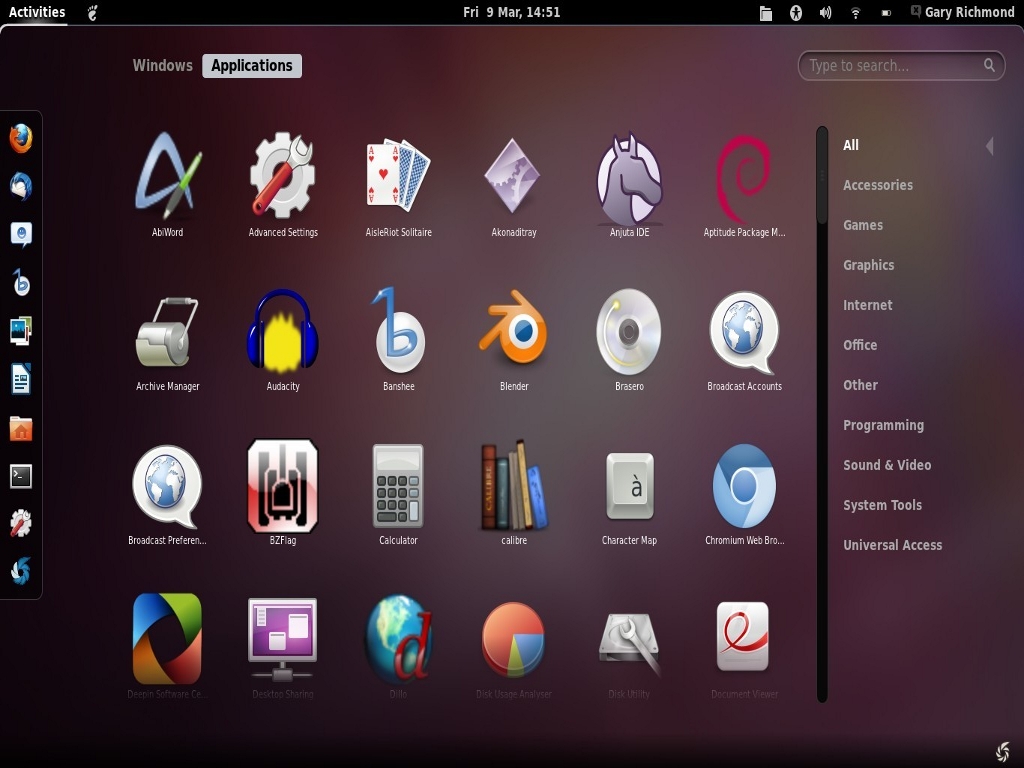Open Akonaditray application

coord(514,184)
